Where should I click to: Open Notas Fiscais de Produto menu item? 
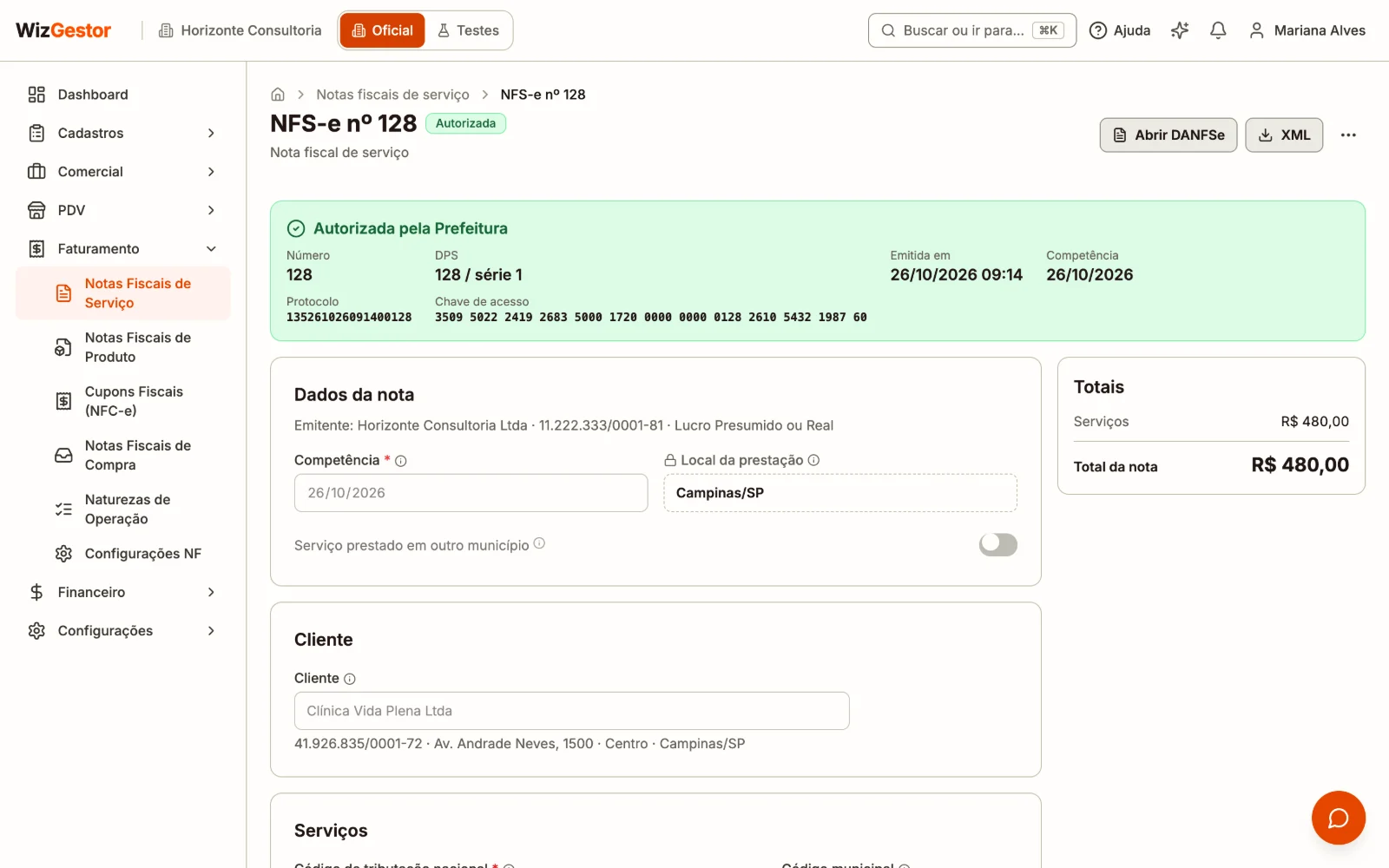tap(123, 347)
